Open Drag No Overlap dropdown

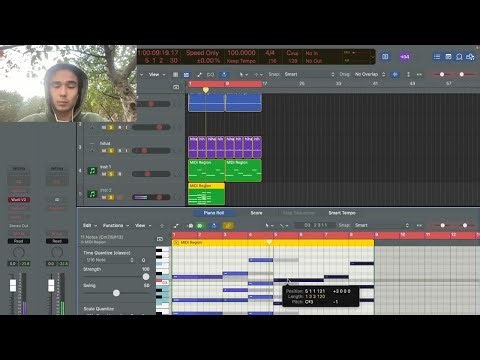(x=370, y=74)
